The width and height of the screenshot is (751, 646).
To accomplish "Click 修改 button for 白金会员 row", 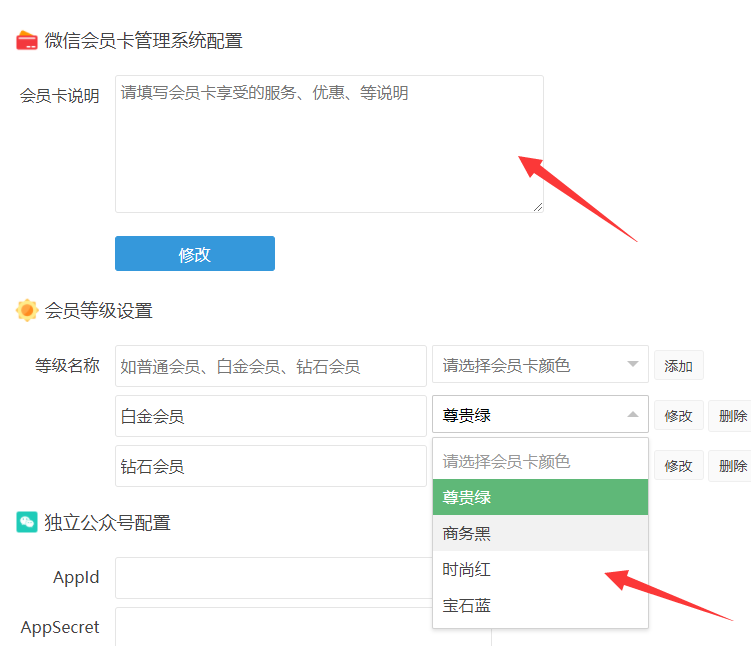I will [x=678, y=416].
